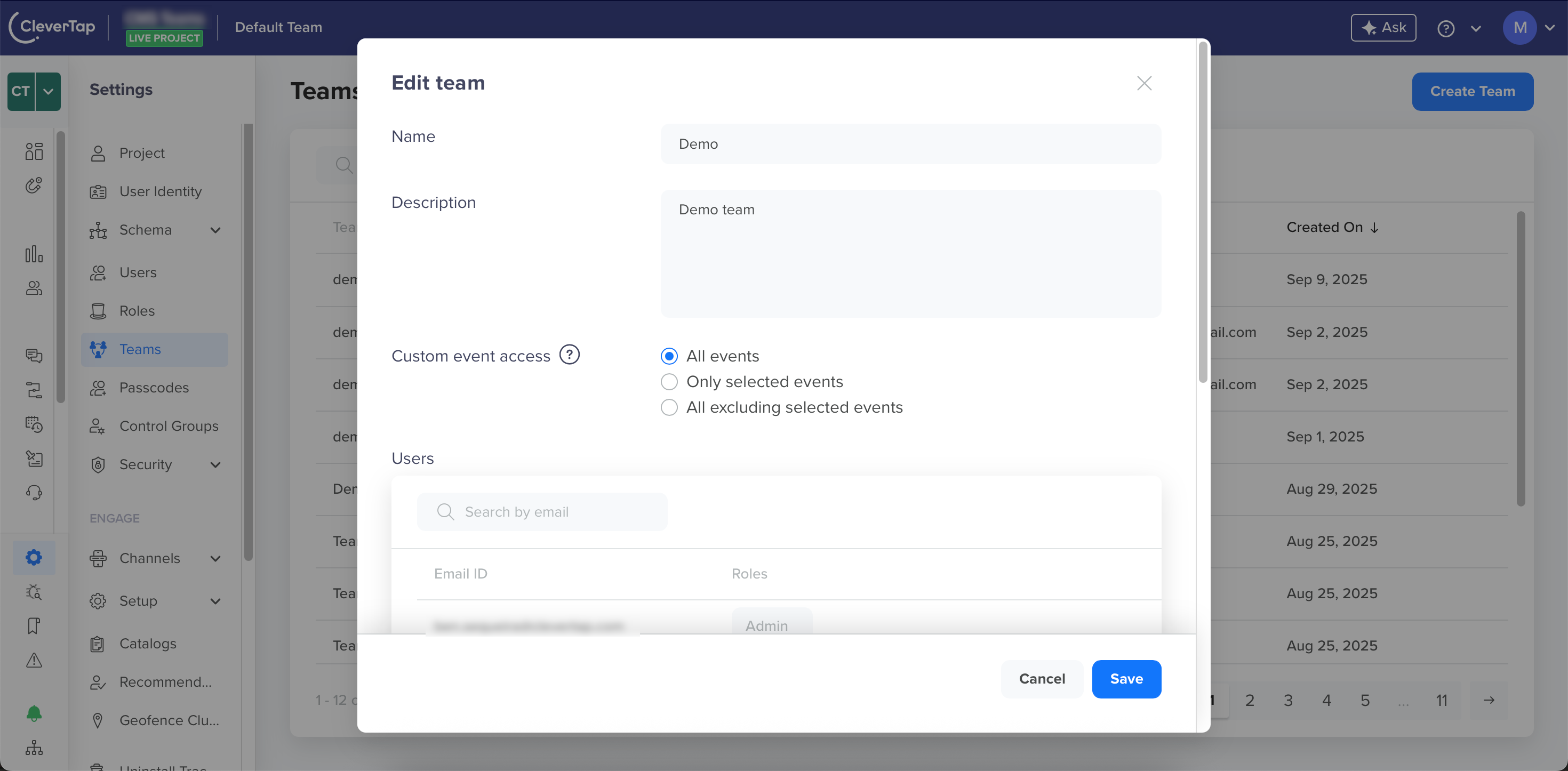Select Only selected events option

coord(669,382)
